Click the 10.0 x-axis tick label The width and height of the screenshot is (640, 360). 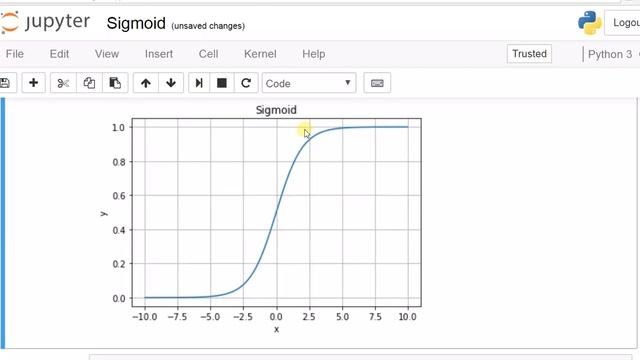pos(407,317)
